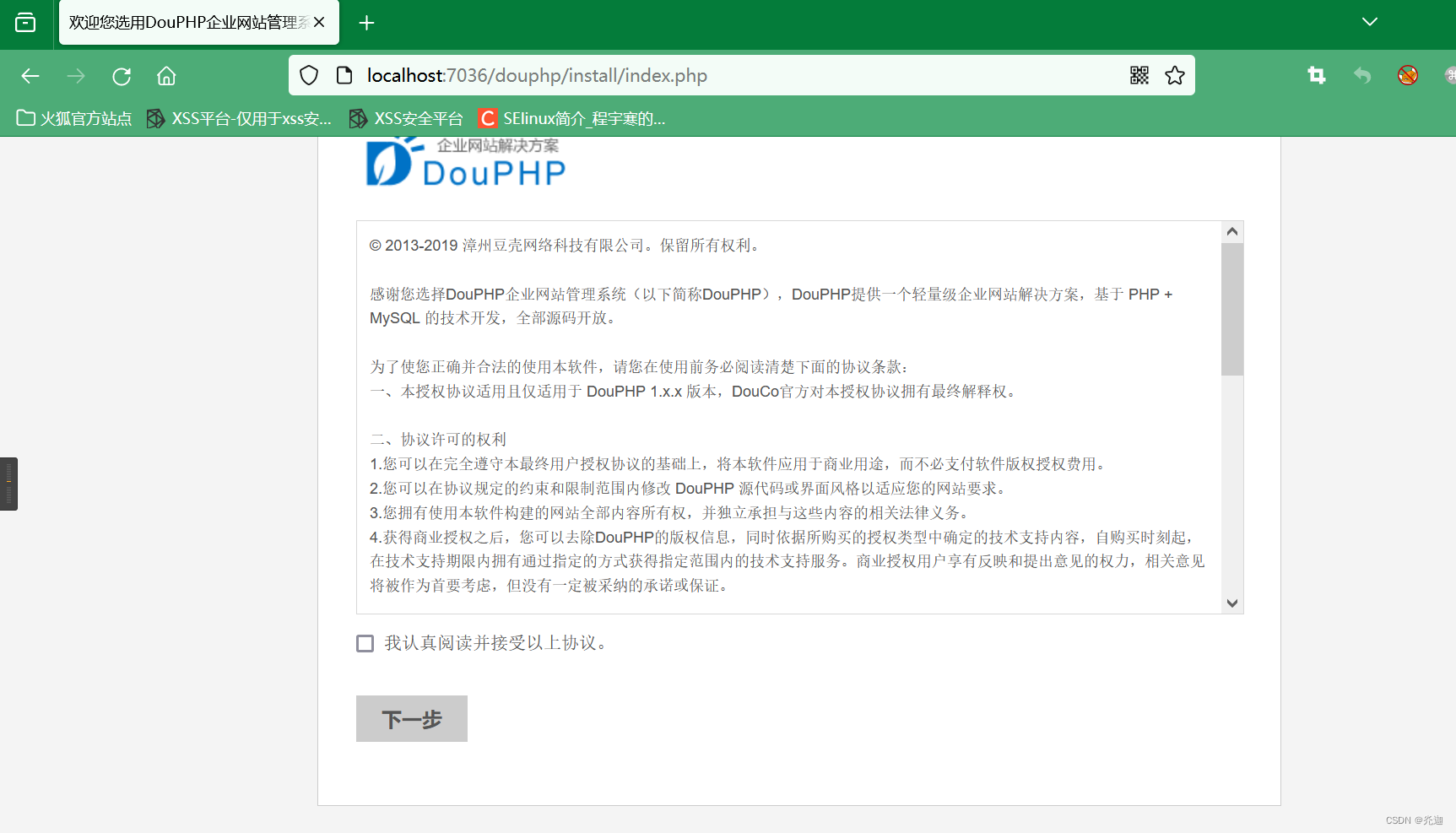Click the back navigation arrow
Viewport: 1456px width, 833px height.
(x=30, y=76)
